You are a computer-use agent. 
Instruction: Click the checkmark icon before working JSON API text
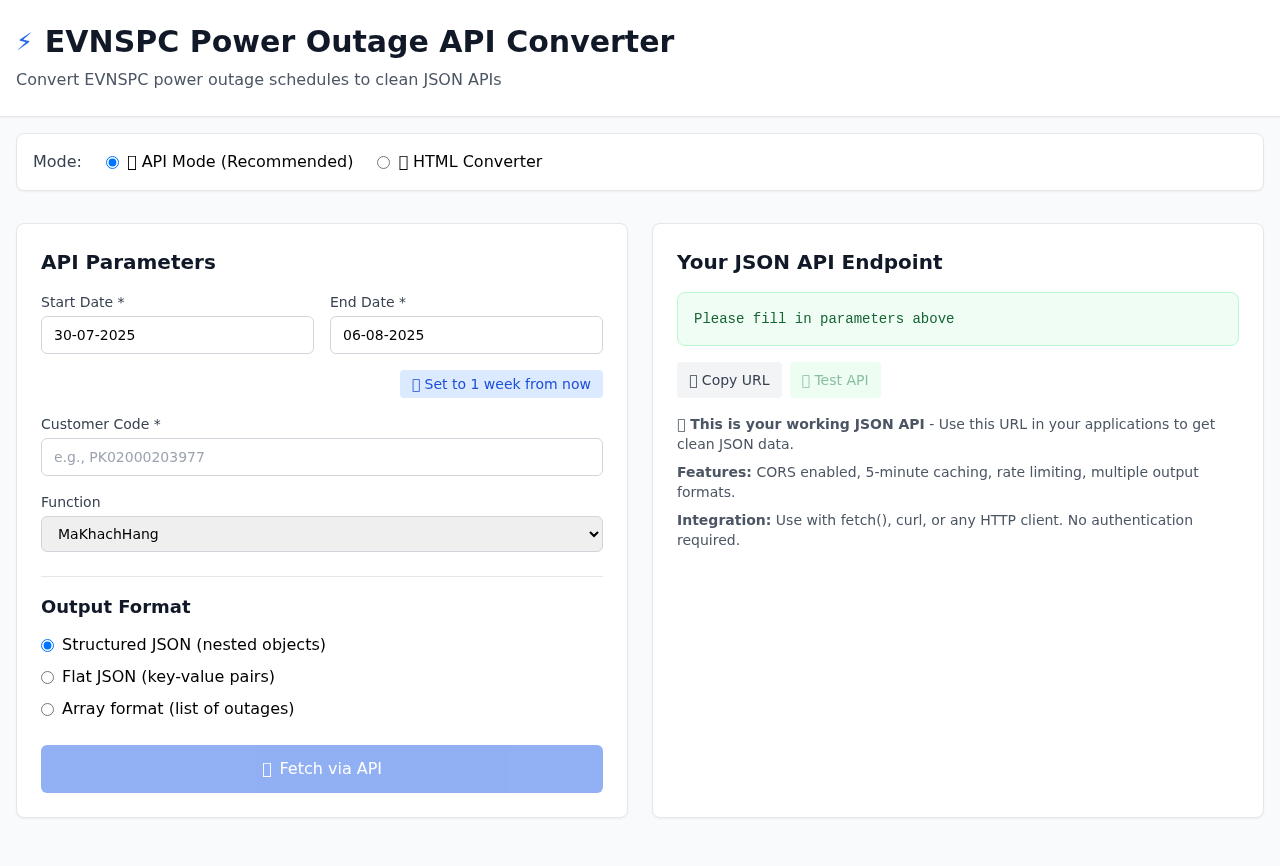pyautogui.click(x=681, y=424)
